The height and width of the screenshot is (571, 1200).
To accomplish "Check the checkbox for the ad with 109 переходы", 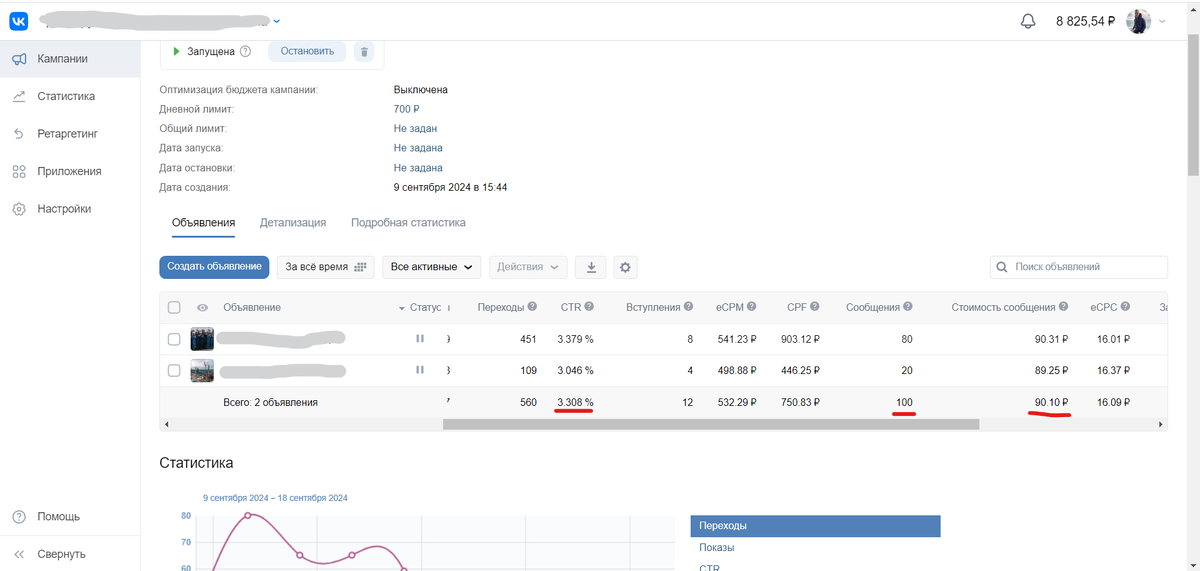I will [174, 371].
